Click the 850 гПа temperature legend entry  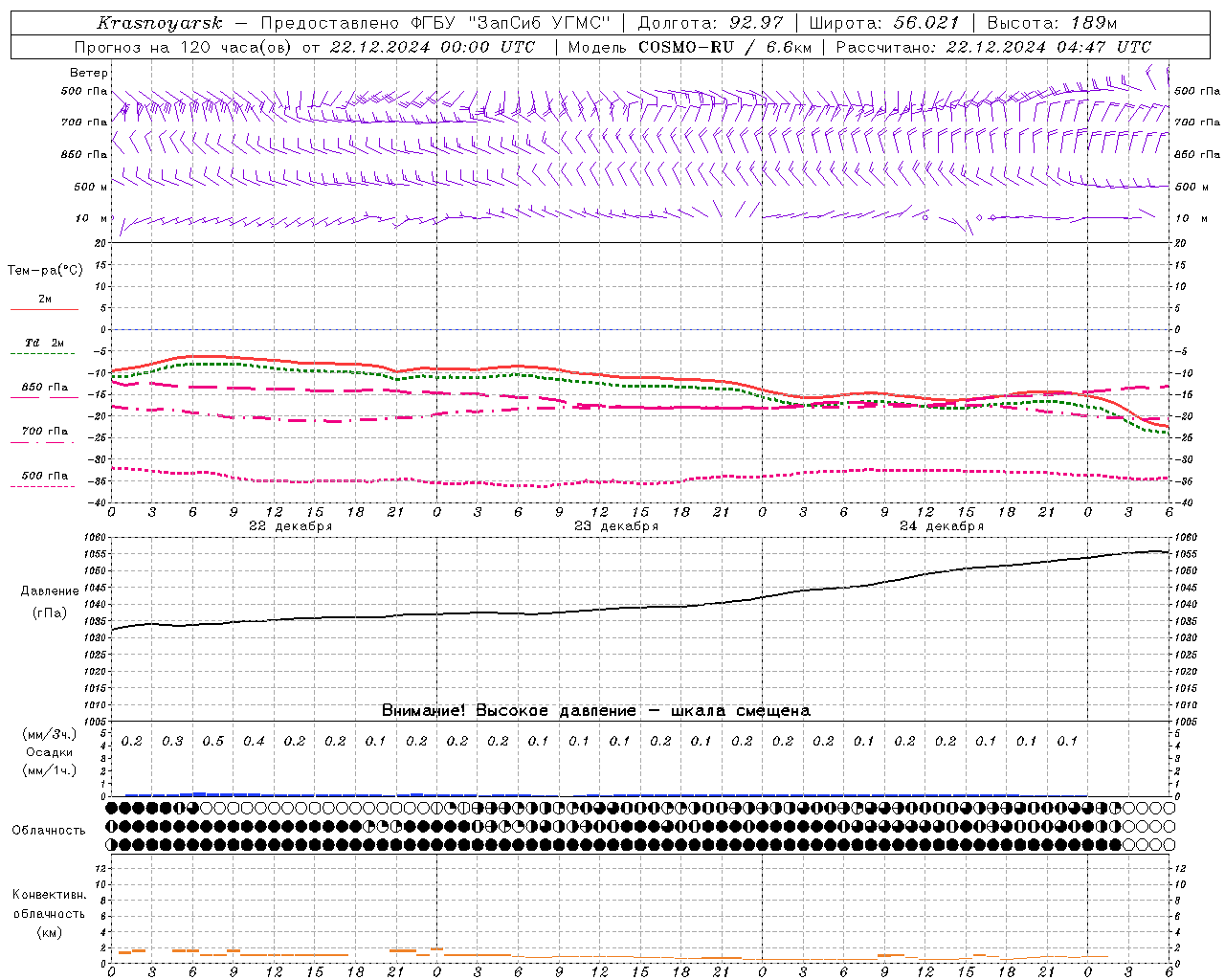pos(45,388)
